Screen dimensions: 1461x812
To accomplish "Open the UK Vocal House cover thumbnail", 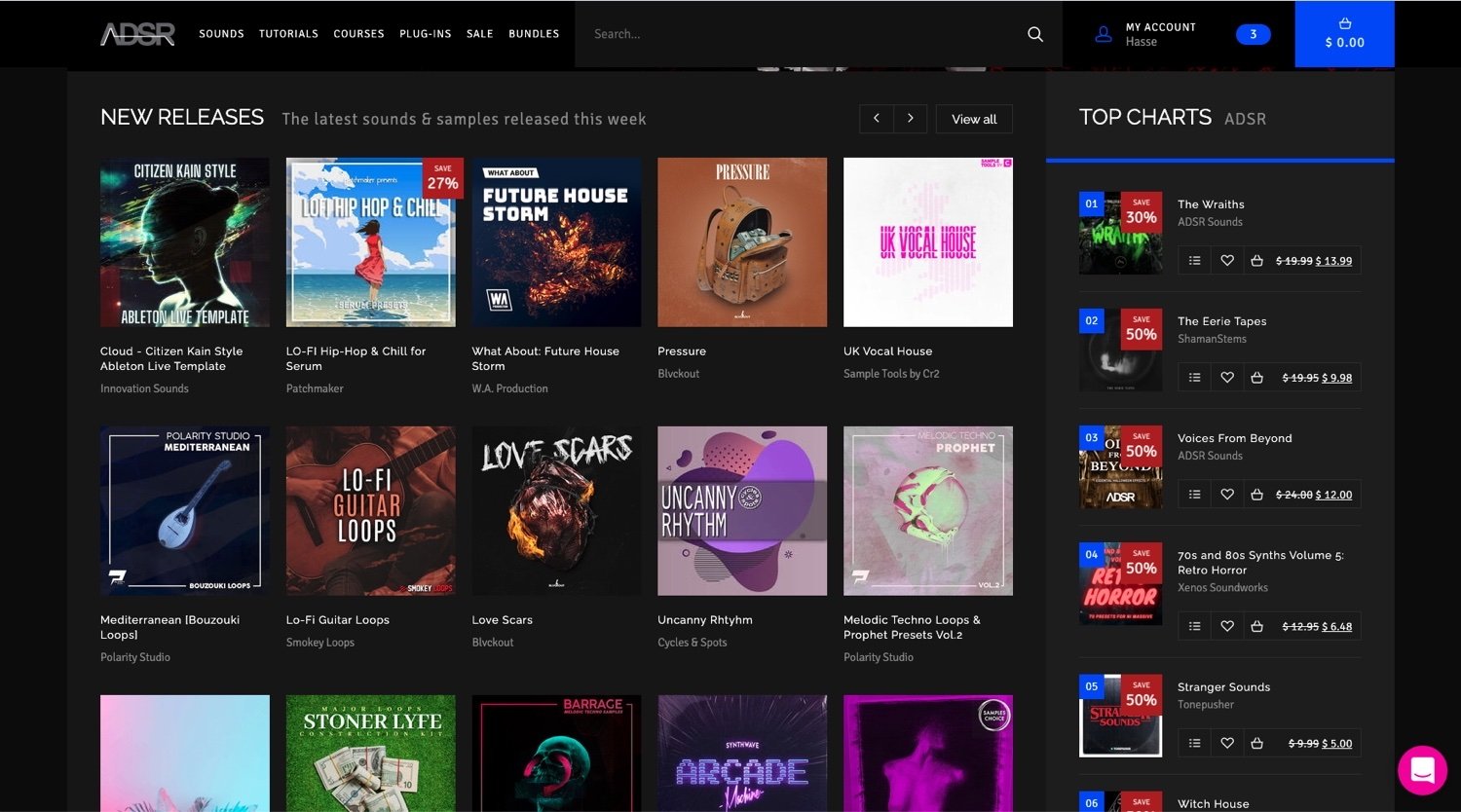I will [x=927, y=242].
